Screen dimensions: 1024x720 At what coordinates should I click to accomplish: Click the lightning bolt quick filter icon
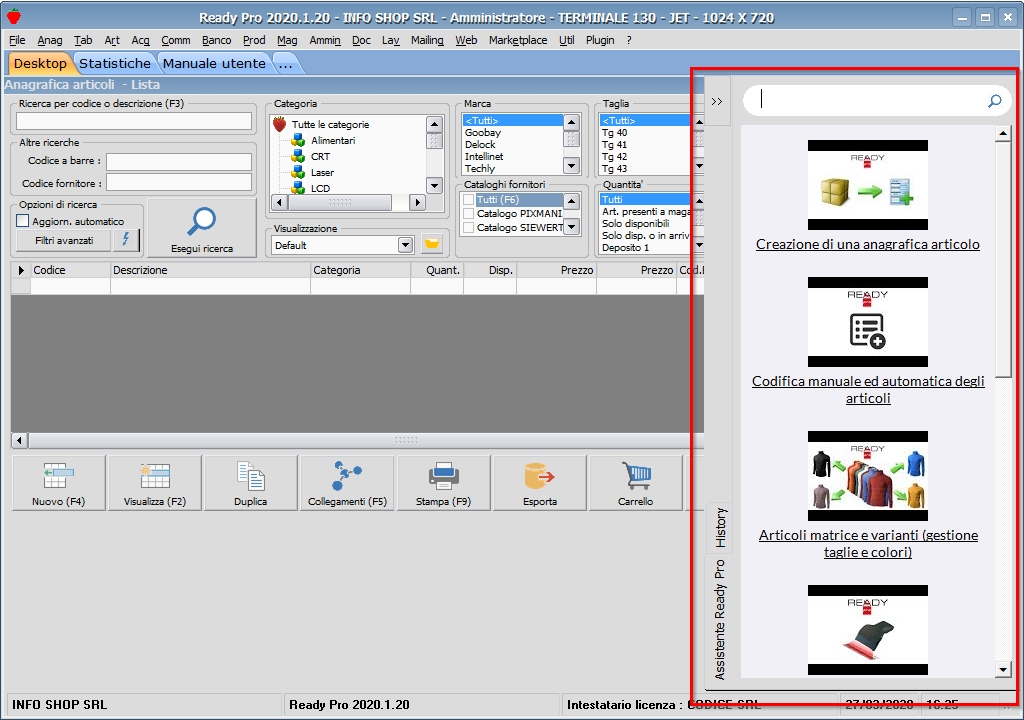coord(126,240)
